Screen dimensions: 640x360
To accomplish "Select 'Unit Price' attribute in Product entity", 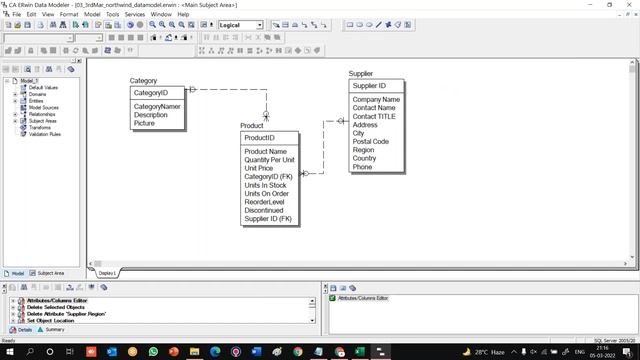I will [259, 168].
